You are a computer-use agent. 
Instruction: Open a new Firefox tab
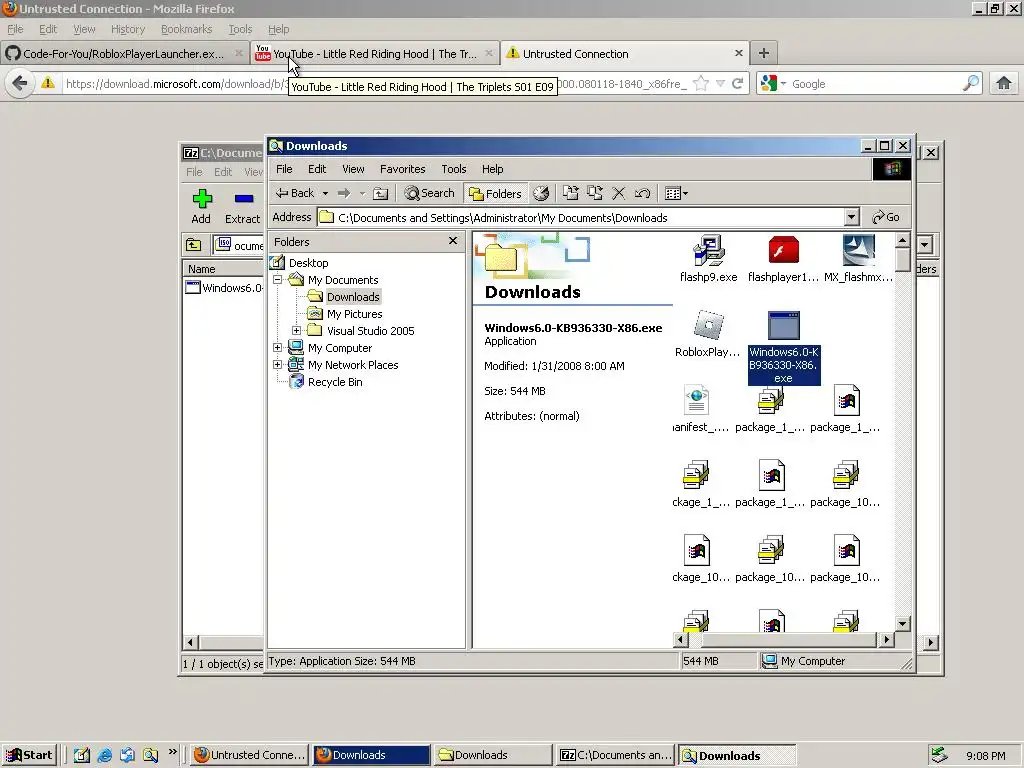point(763,53)
